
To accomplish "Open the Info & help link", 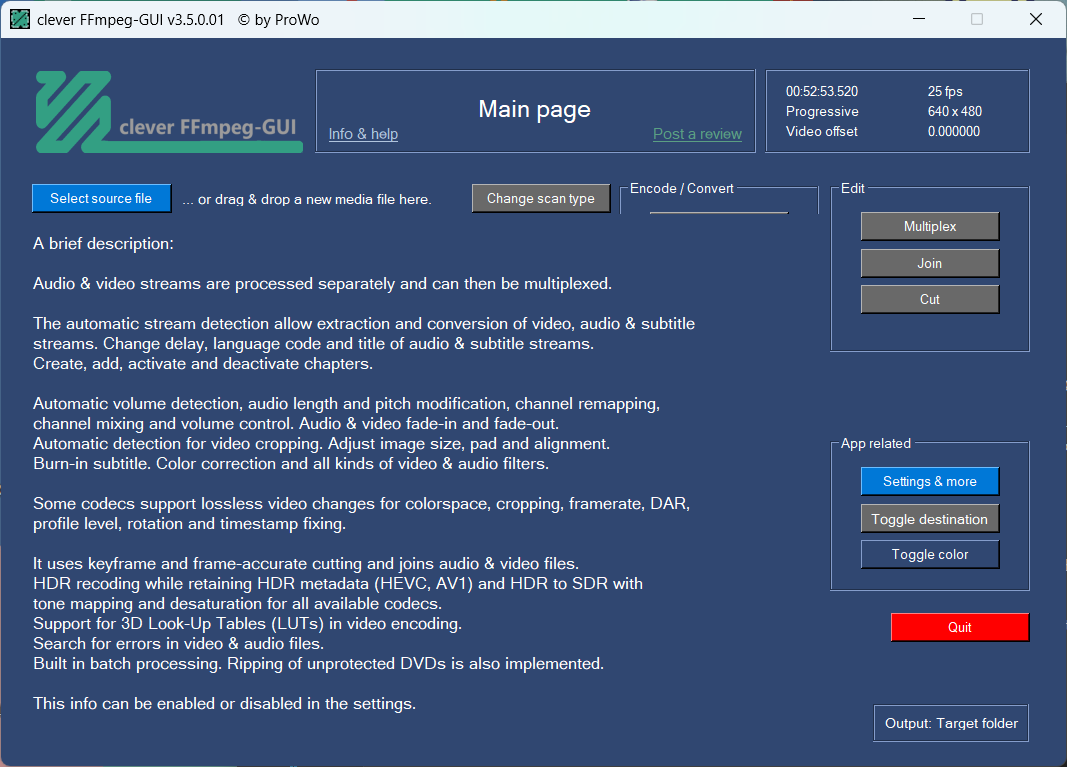I will point(363,134).
